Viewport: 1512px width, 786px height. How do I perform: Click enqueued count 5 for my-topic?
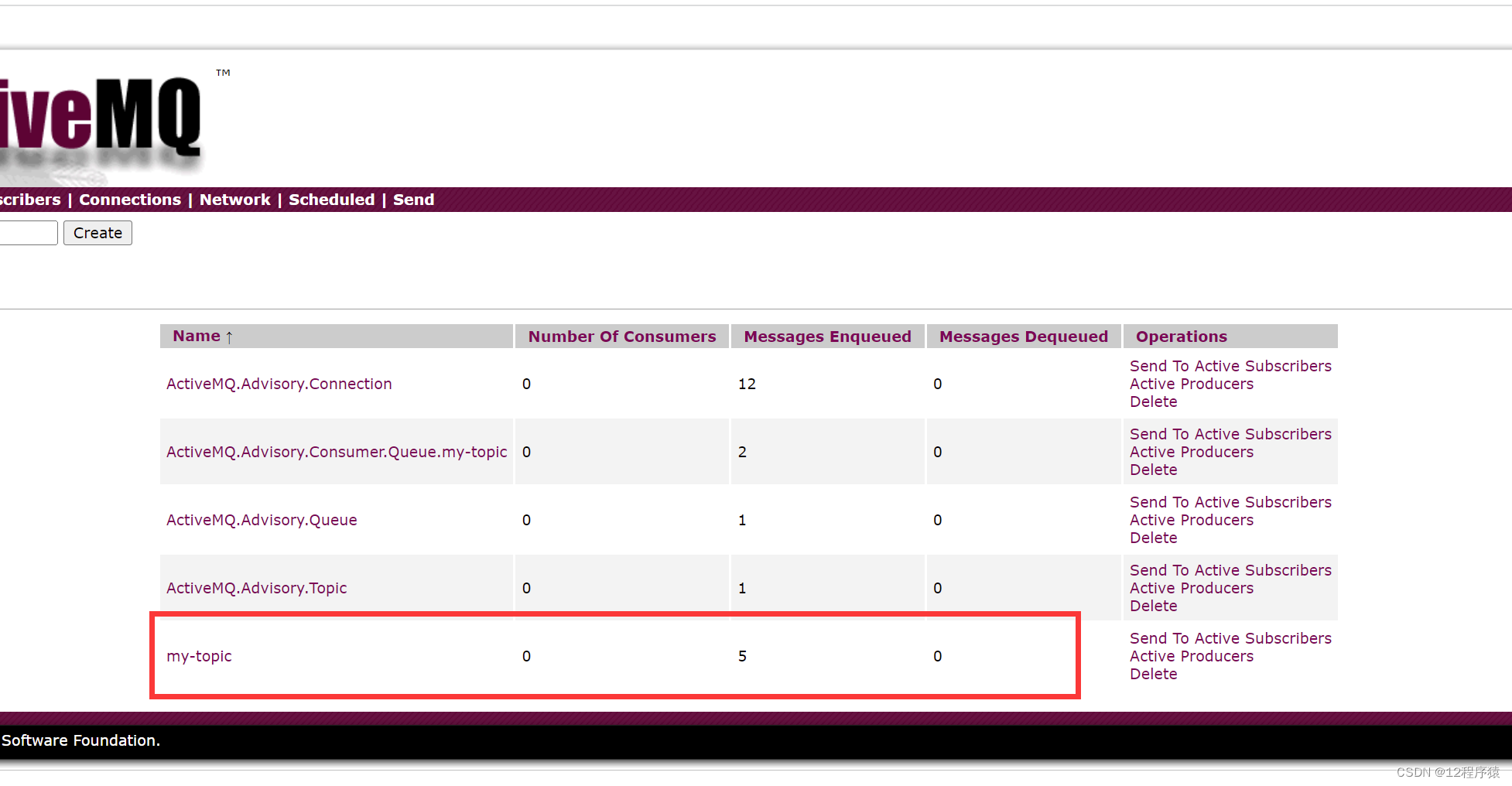click(742, 656)
